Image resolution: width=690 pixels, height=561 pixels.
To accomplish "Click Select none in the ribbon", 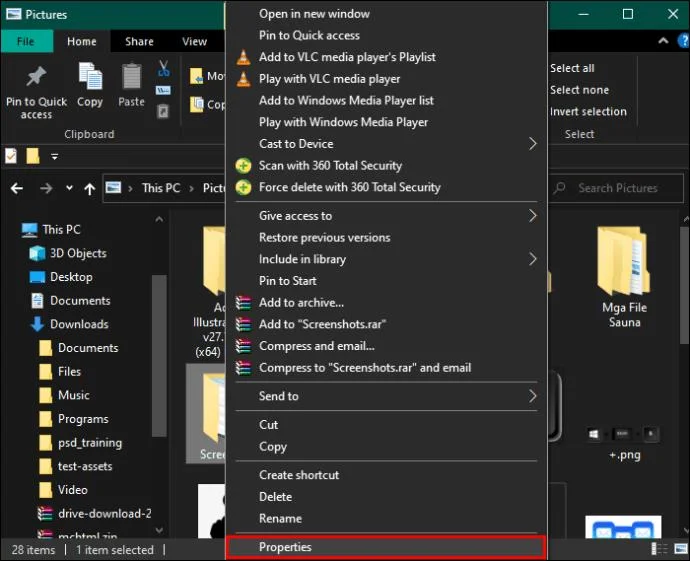I will 579,90.
